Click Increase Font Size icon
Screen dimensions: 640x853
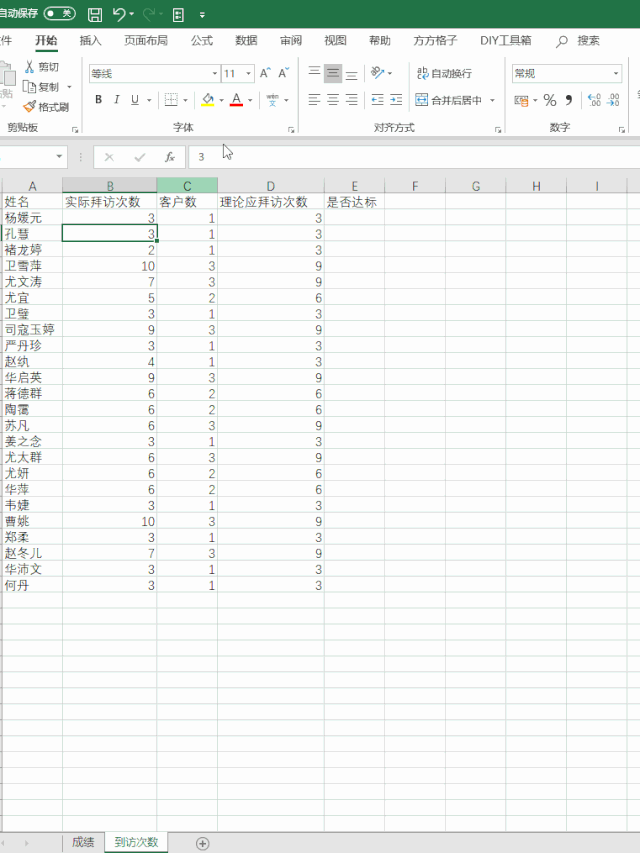pos(265,73)
